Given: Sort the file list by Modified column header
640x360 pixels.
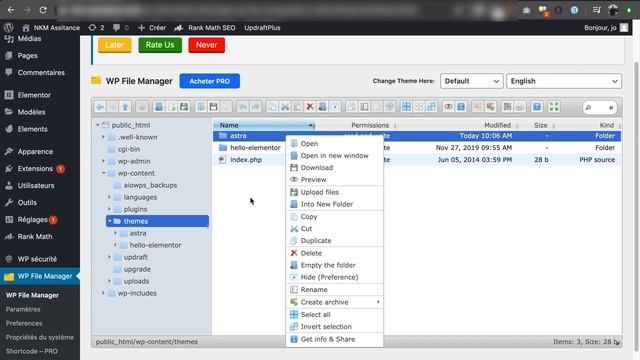Looking at the screenshot, I should [498, 125].
